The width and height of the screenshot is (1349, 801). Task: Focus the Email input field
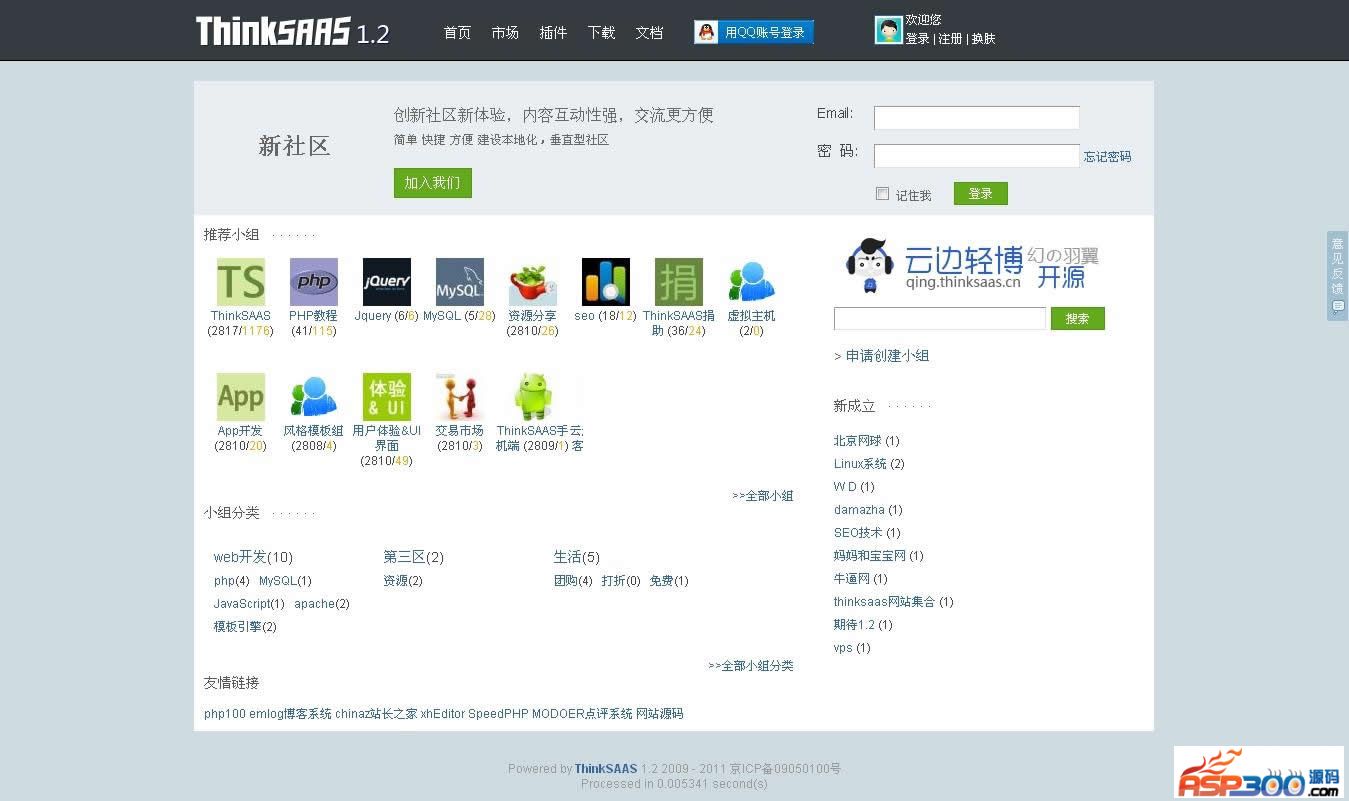(977, 118)
